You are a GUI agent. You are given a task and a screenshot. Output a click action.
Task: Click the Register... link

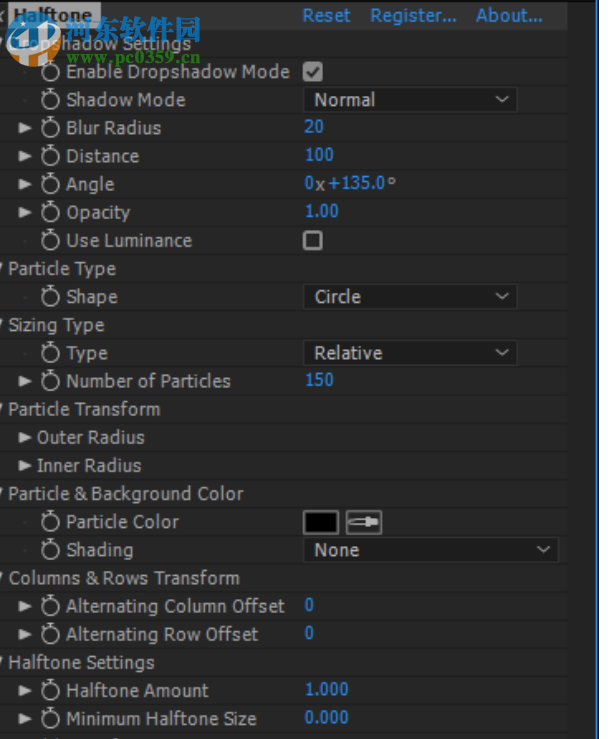(413, 16)
